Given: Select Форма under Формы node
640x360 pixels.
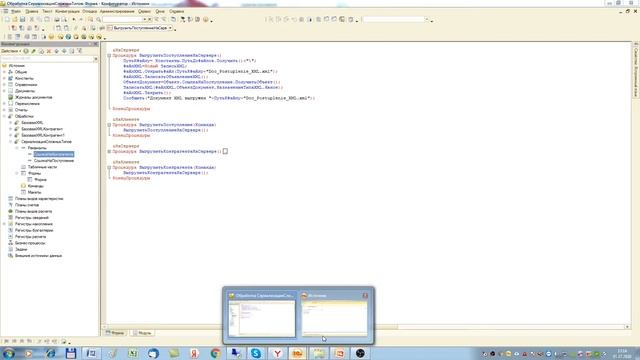Looking at the screenshot, I should (40, 180).
